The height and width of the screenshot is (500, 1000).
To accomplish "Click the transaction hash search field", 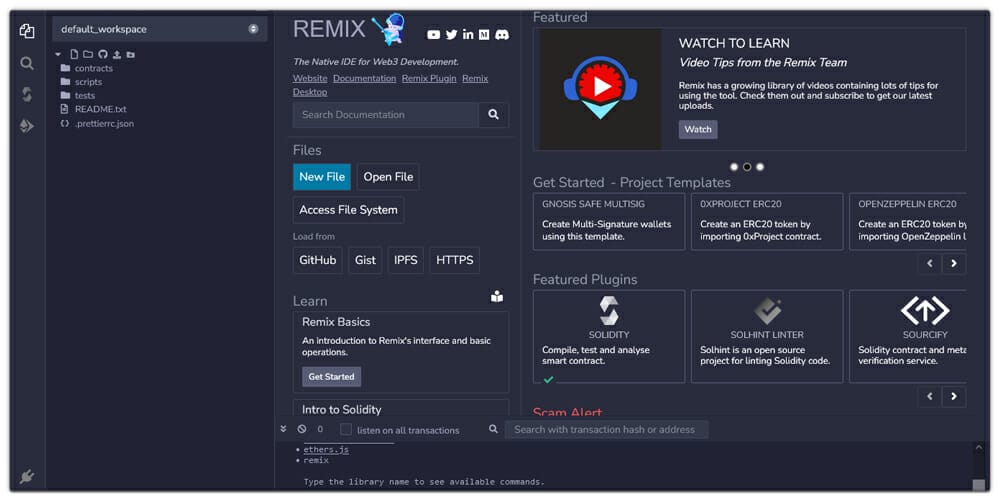I will 607,429.
